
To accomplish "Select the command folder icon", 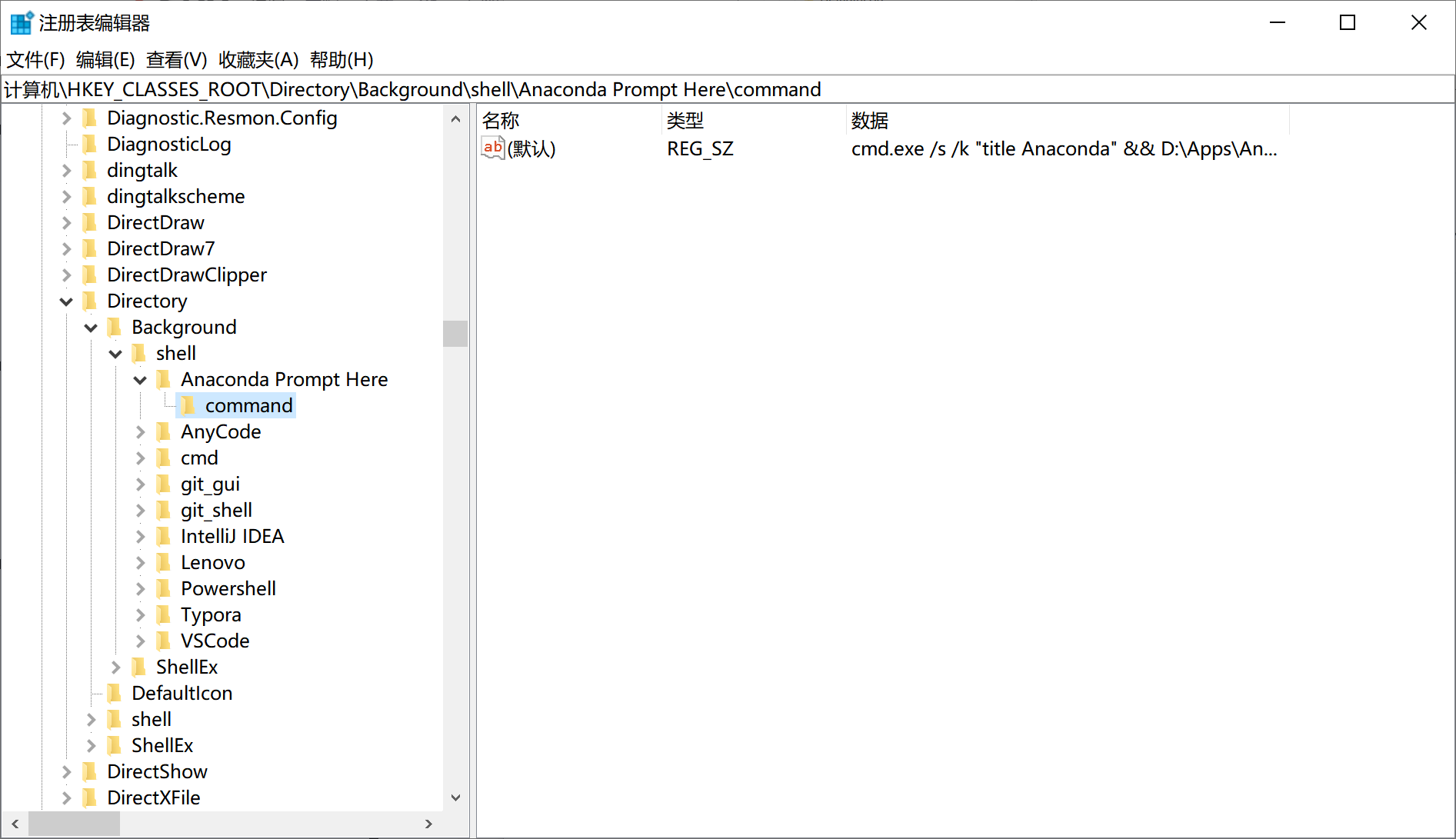I will coord(188,405).
